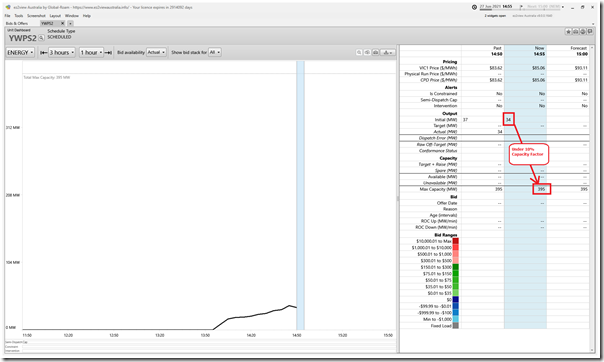Open the Show bid stack for All dropdown
Viewport: 604px width, 362px height.
pos(215,52)
